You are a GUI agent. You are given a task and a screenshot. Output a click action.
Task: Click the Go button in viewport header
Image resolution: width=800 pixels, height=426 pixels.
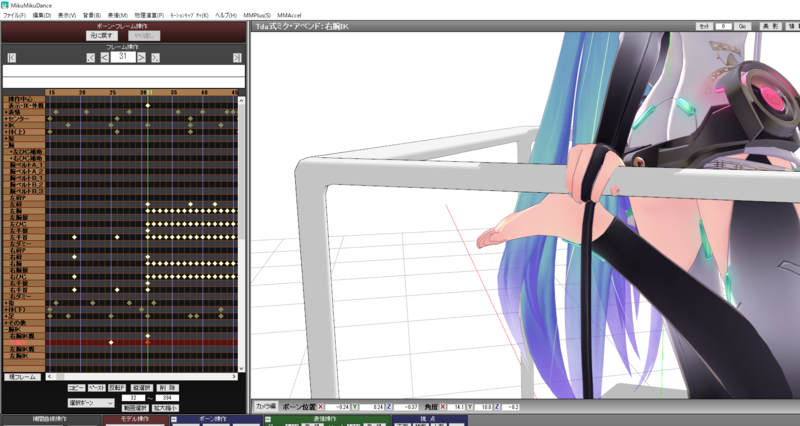[x=742, y=26]
